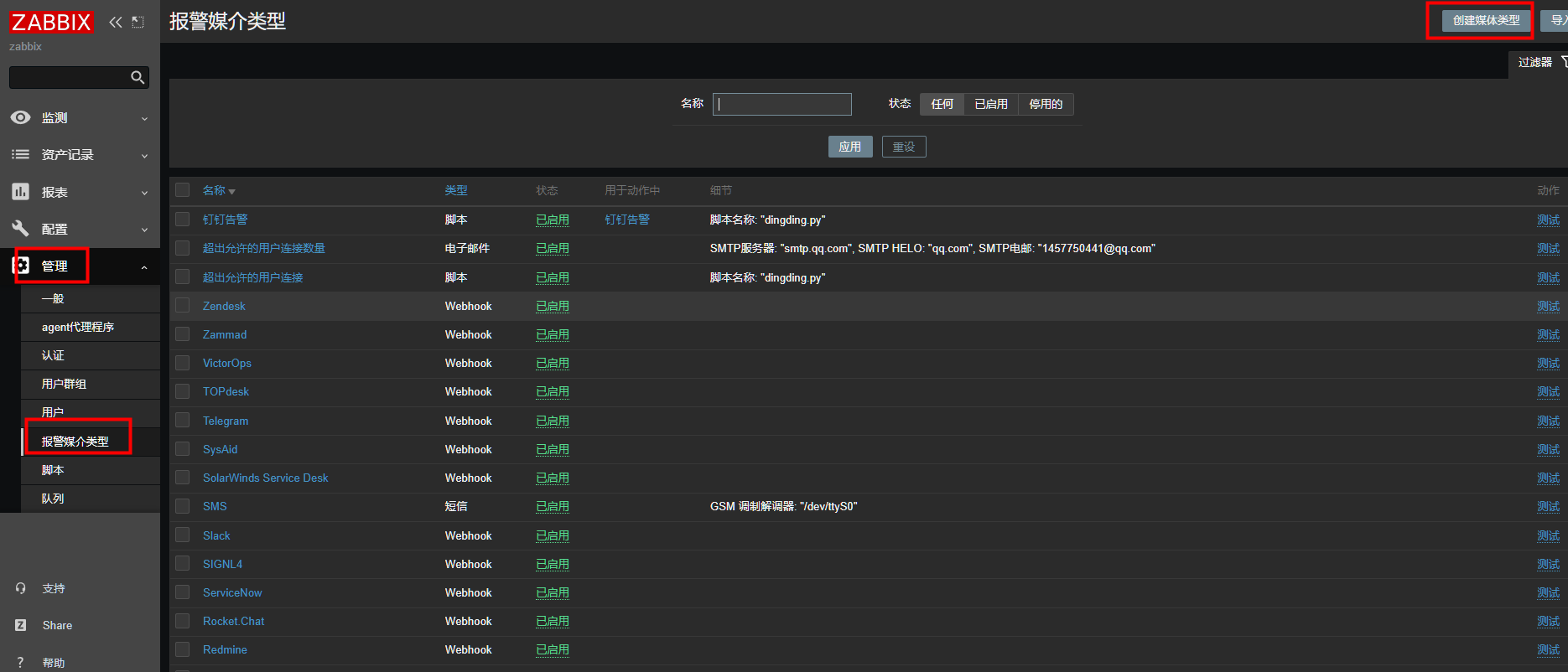
Task: Check the box for 超出允许的用户连接数量 row
Action: [x=182, y=248]
